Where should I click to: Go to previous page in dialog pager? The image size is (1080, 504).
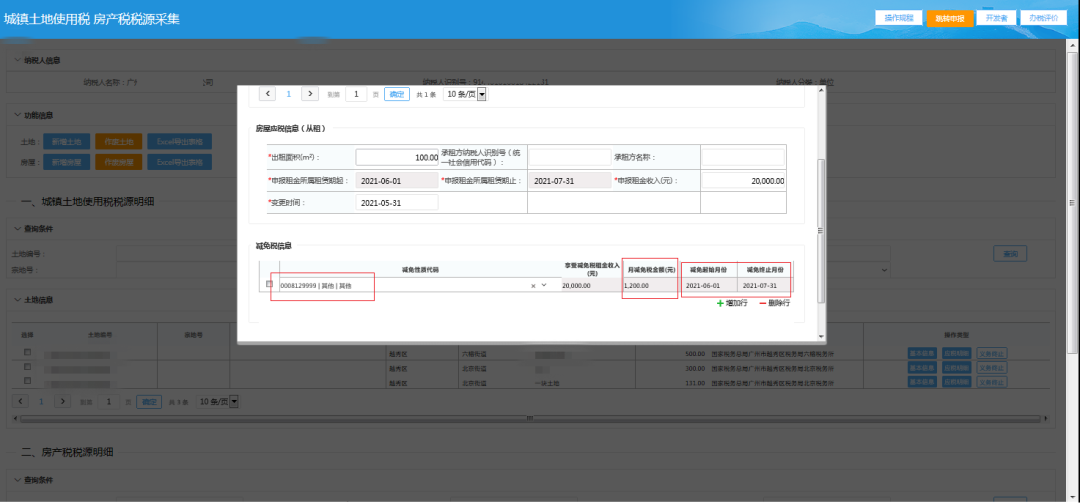pyautogui.click(x=267, y=94)
